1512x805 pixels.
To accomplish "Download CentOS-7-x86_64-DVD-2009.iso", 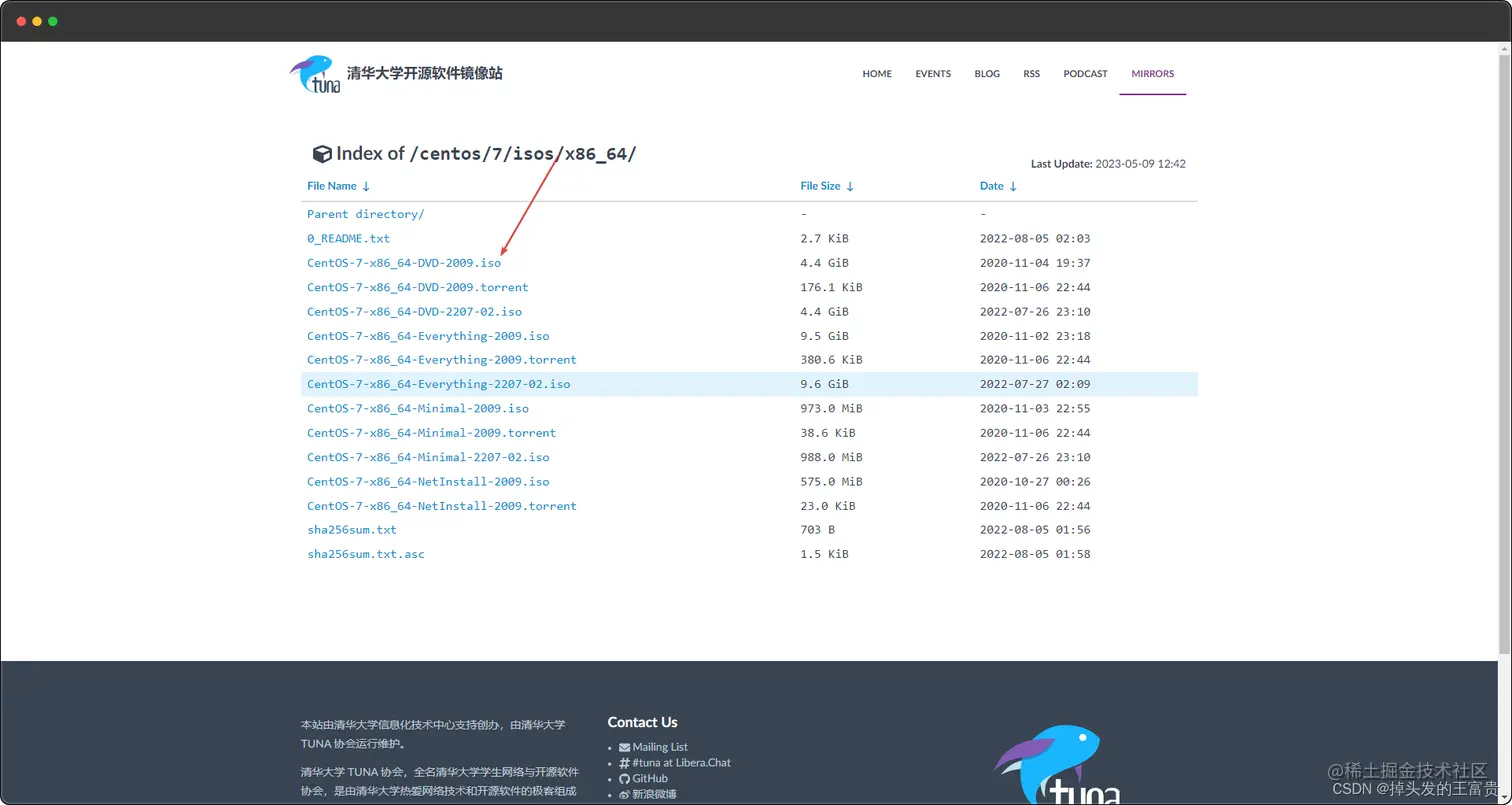I will point(404,263).
